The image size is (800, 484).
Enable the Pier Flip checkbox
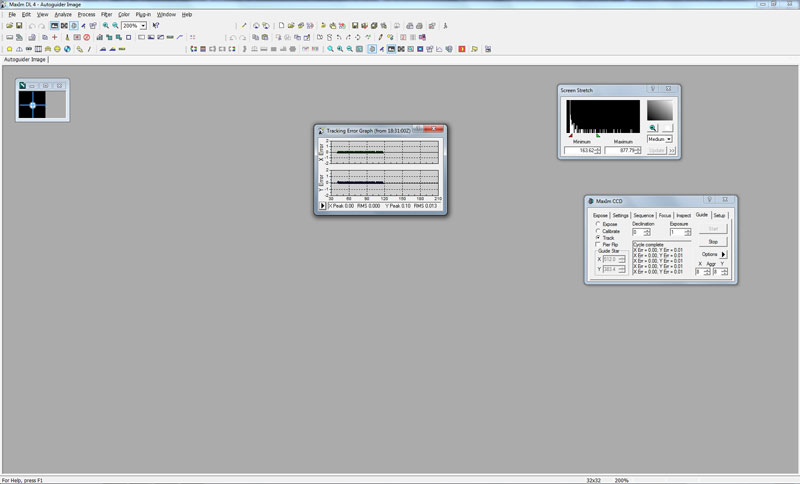click(x=598, y=244)
